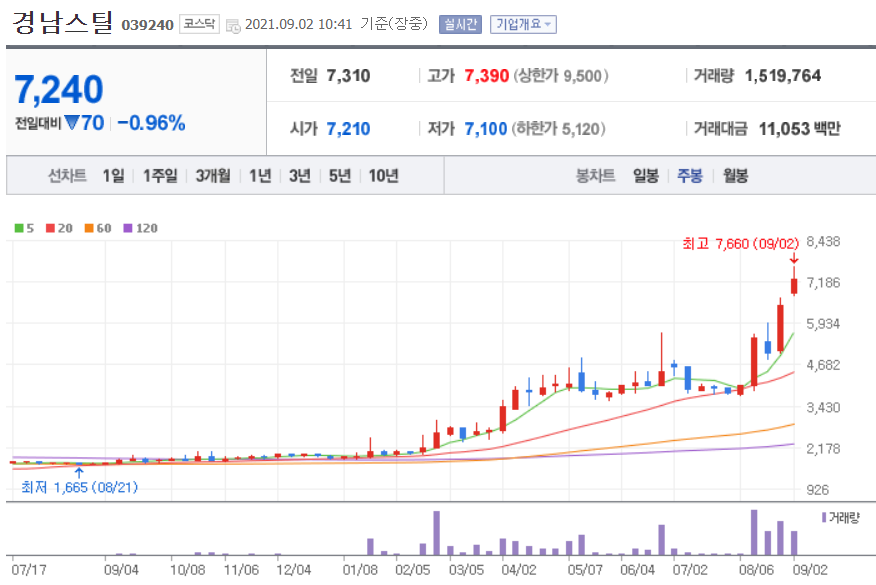The width and height of the screenshot is (876, 585).
Task: Click the purple 거래량 volume legend icon
Action: (824, 518)
